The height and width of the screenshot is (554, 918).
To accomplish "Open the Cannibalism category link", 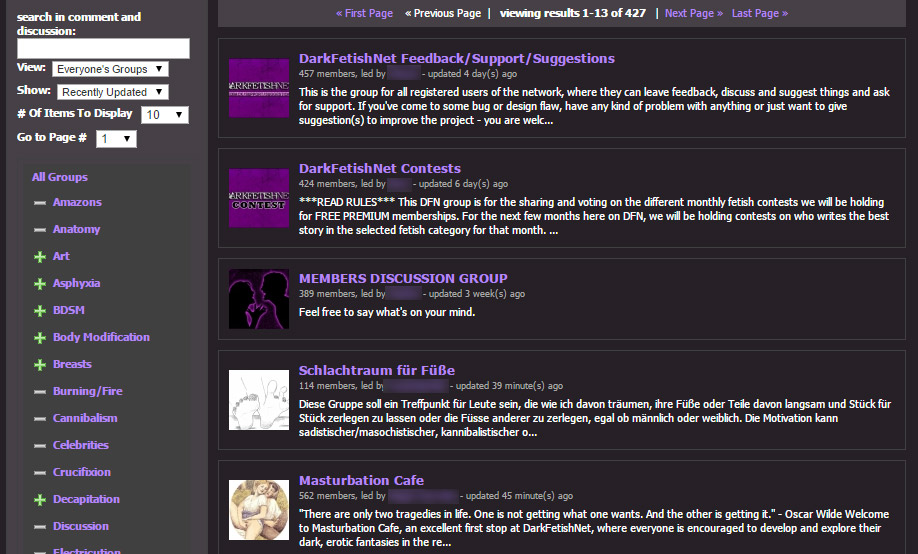I will pos(85,418).
